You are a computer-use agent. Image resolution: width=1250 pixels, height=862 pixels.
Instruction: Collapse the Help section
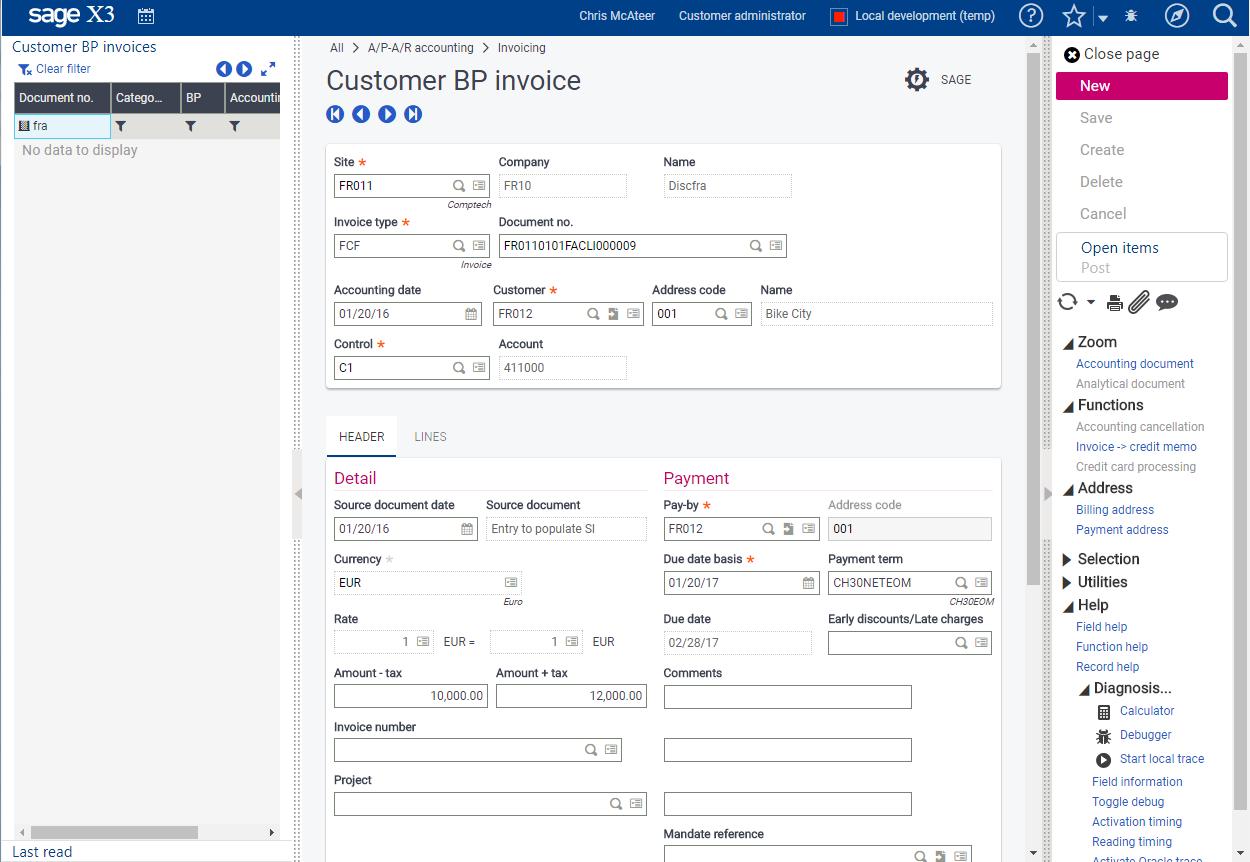tap(1068, 606)
